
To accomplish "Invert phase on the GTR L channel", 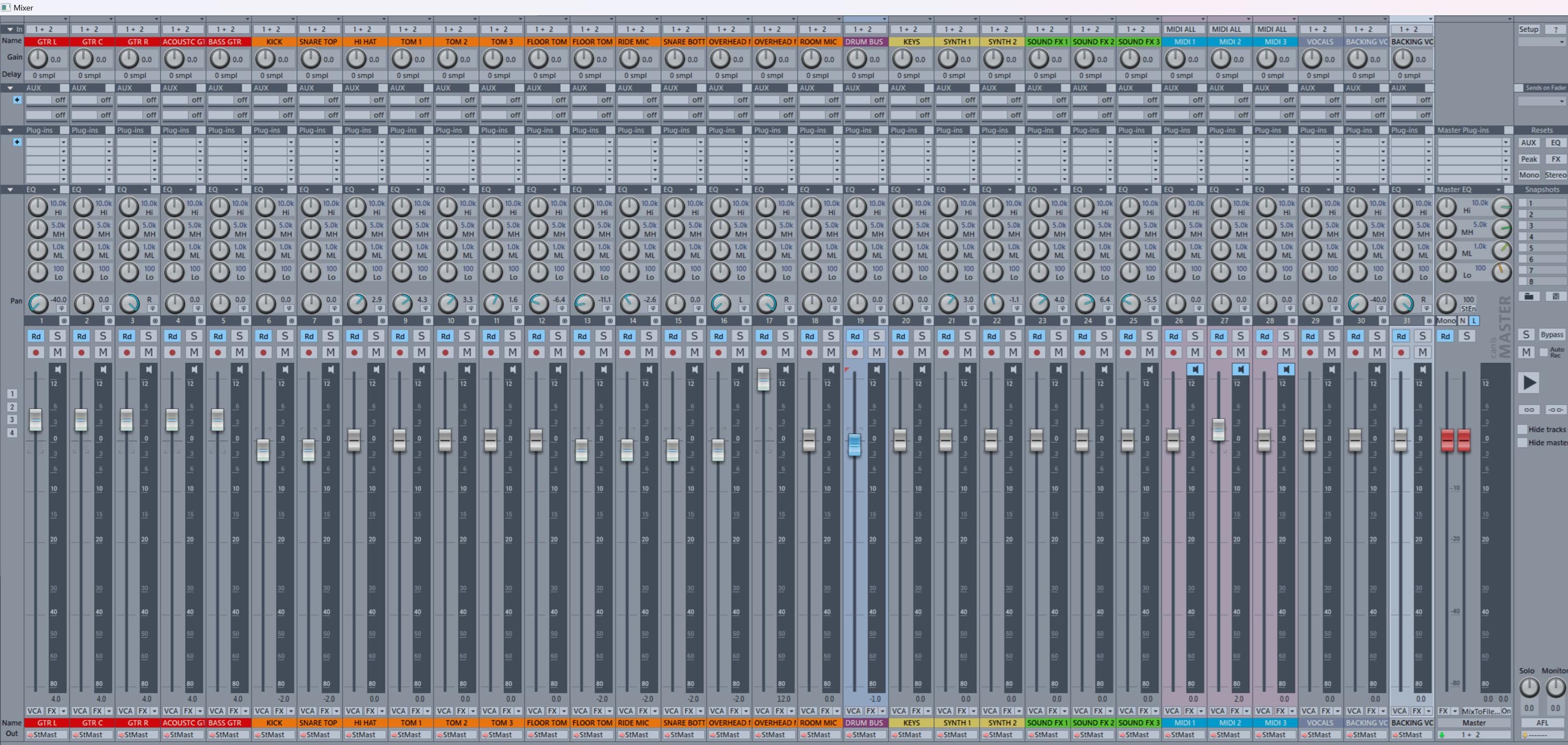I will click(62, 308).
